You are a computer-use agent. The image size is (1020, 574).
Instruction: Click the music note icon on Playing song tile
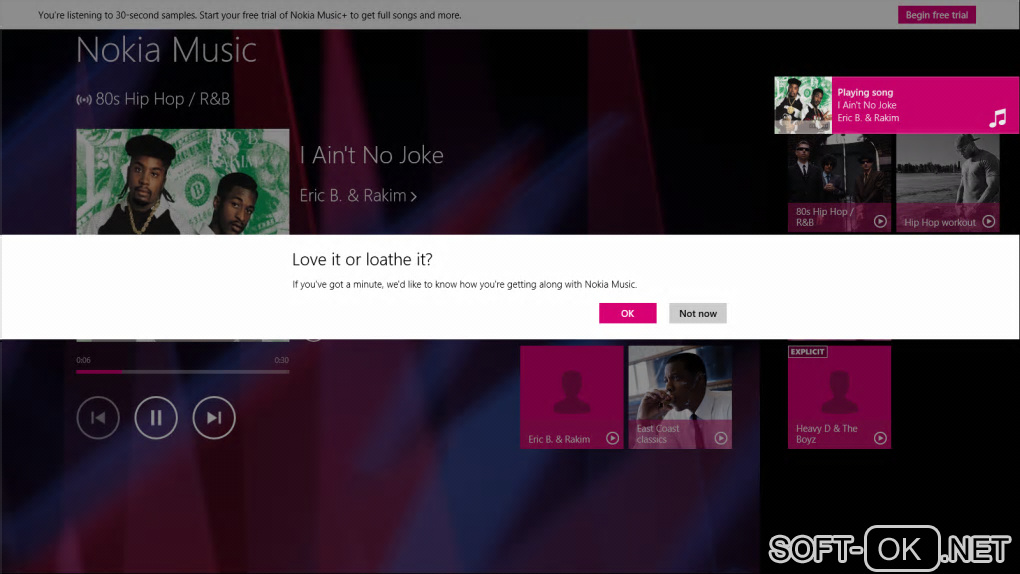tap(997, 118)
